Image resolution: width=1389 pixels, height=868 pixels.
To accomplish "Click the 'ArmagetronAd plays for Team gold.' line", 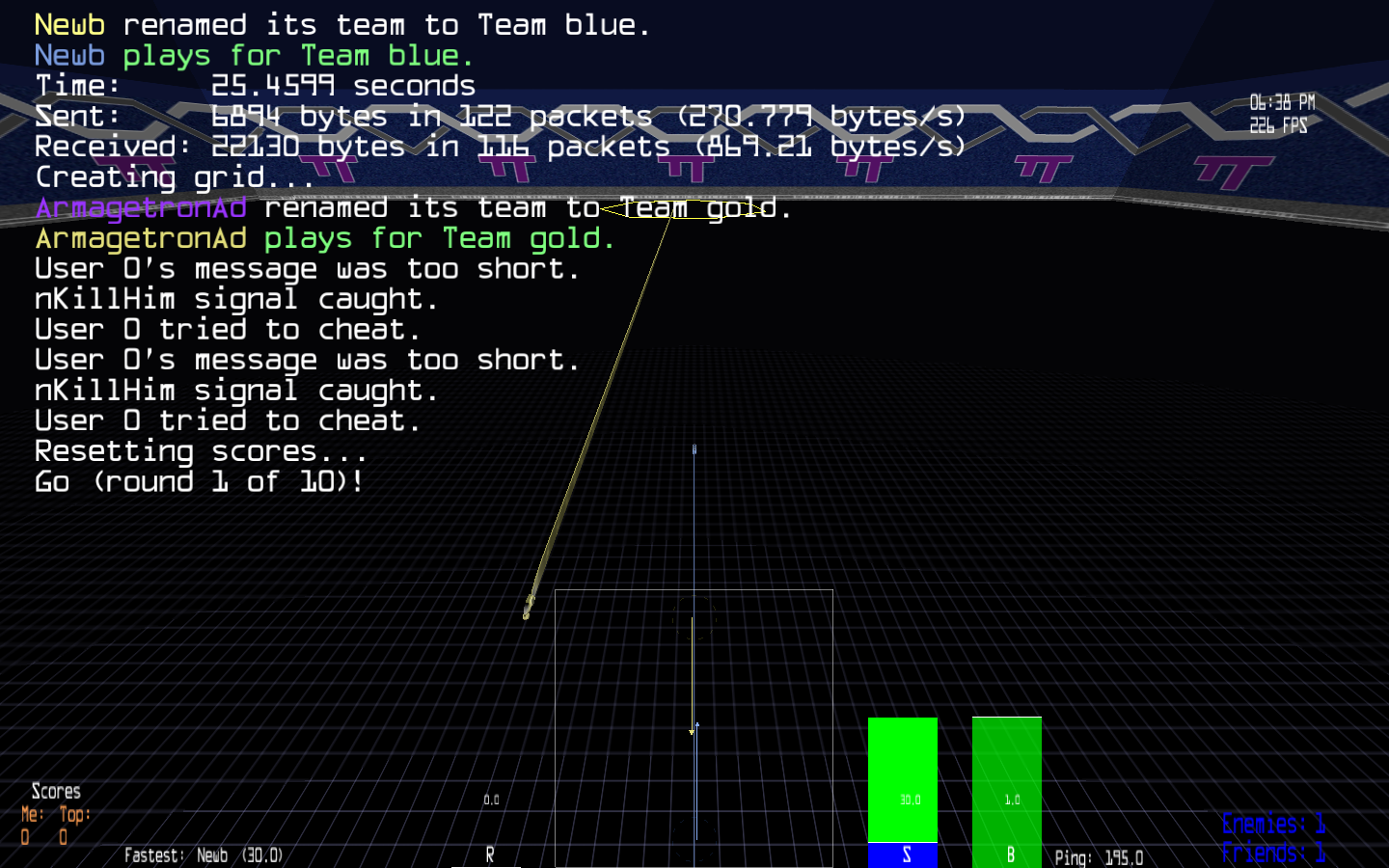I will [x=325, y=238].
